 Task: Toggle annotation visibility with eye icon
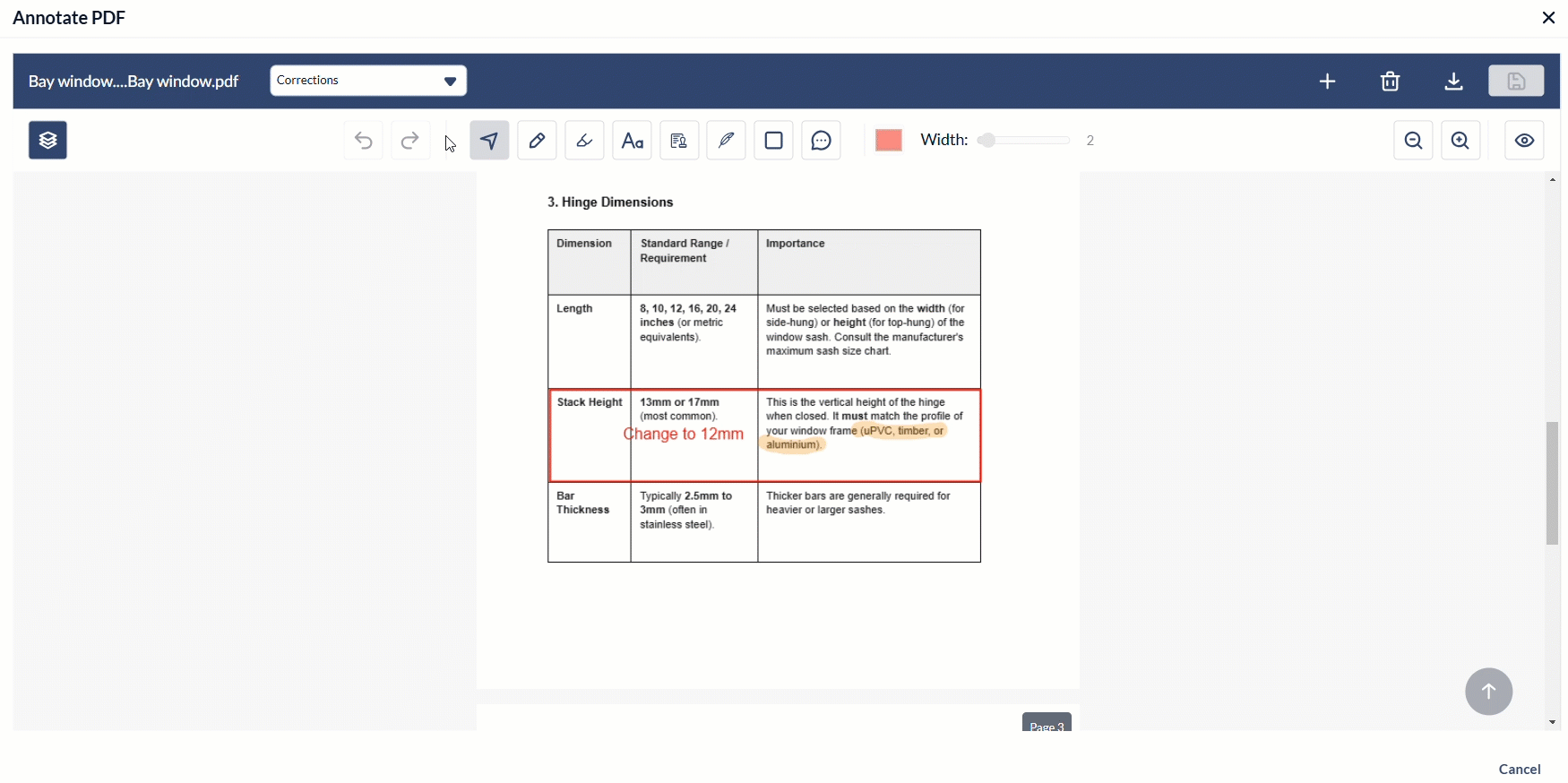1525,141
